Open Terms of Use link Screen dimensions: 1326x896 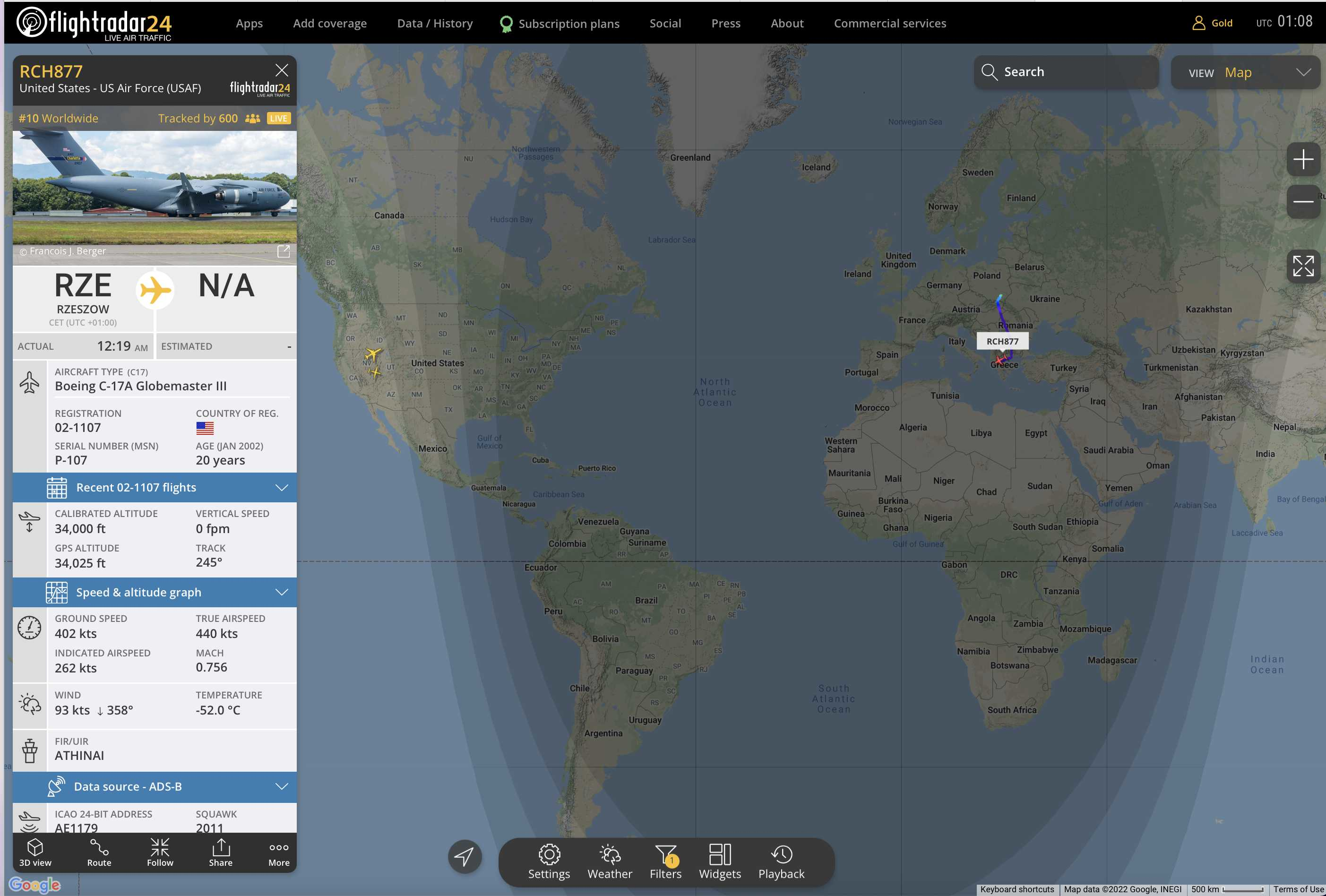[1298, 889]
